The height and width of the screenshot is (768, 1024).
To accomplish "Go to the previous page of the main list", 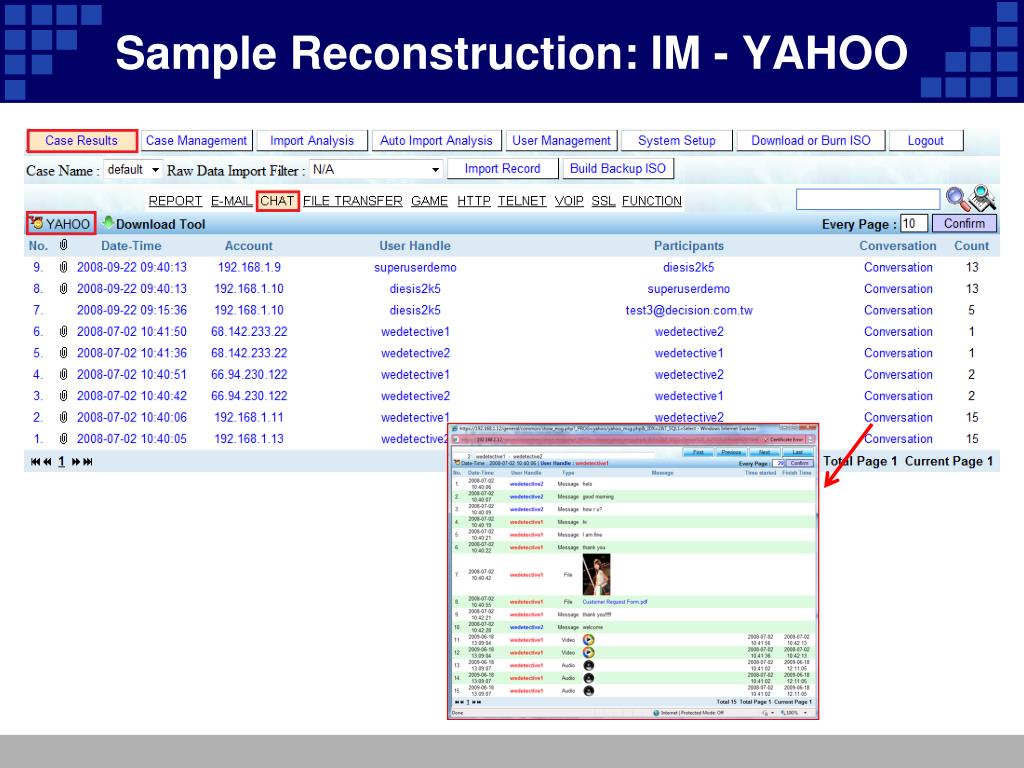I will 47,462.
